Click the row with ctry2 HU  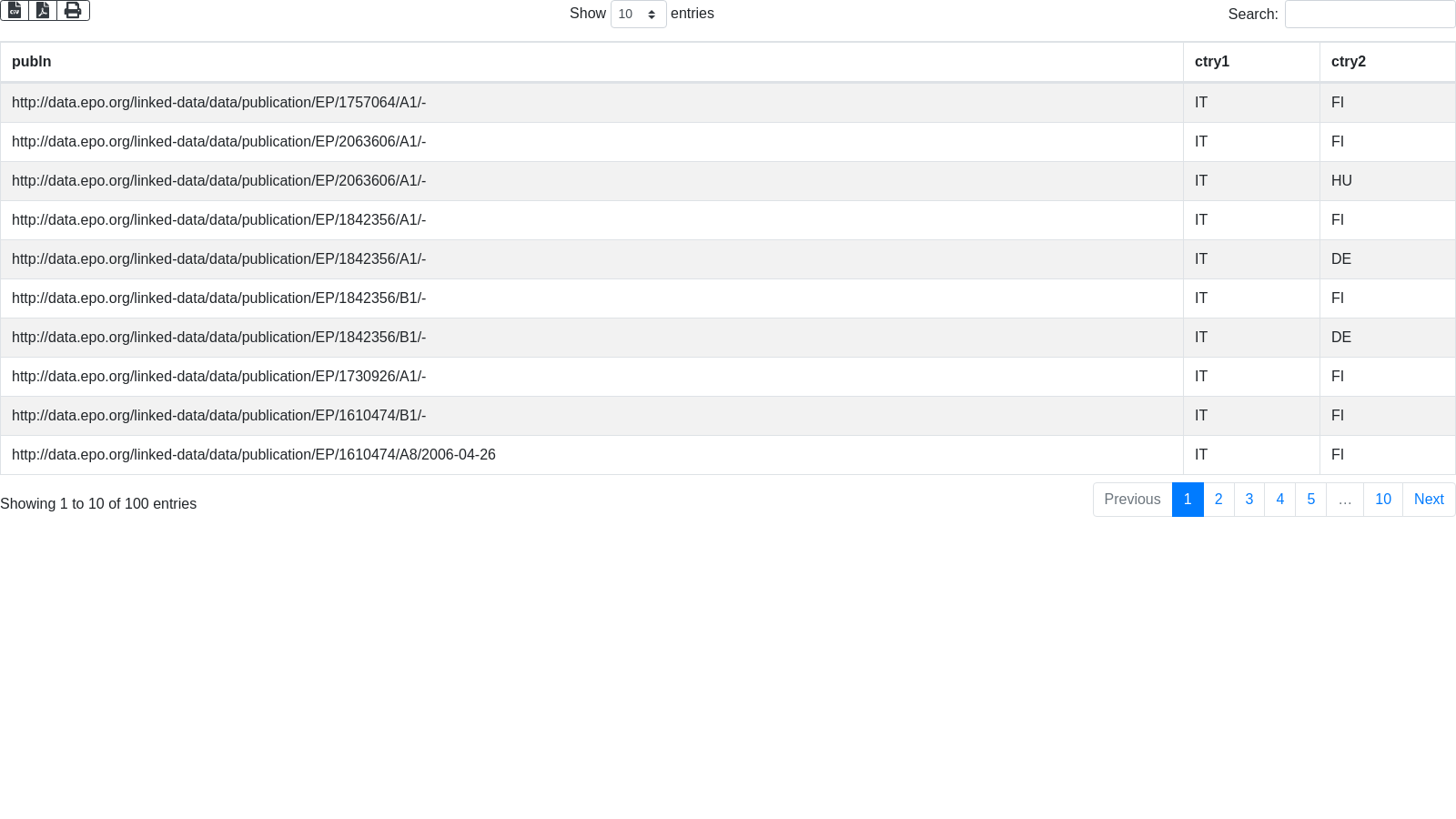1341,181
